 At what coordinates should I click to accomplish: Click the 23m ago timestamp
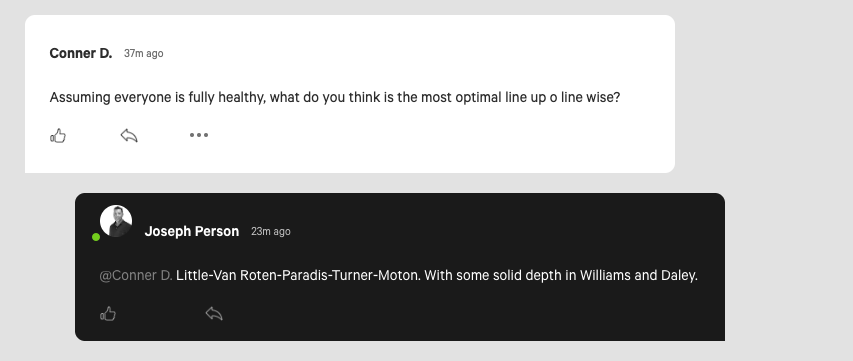(271, 231)
